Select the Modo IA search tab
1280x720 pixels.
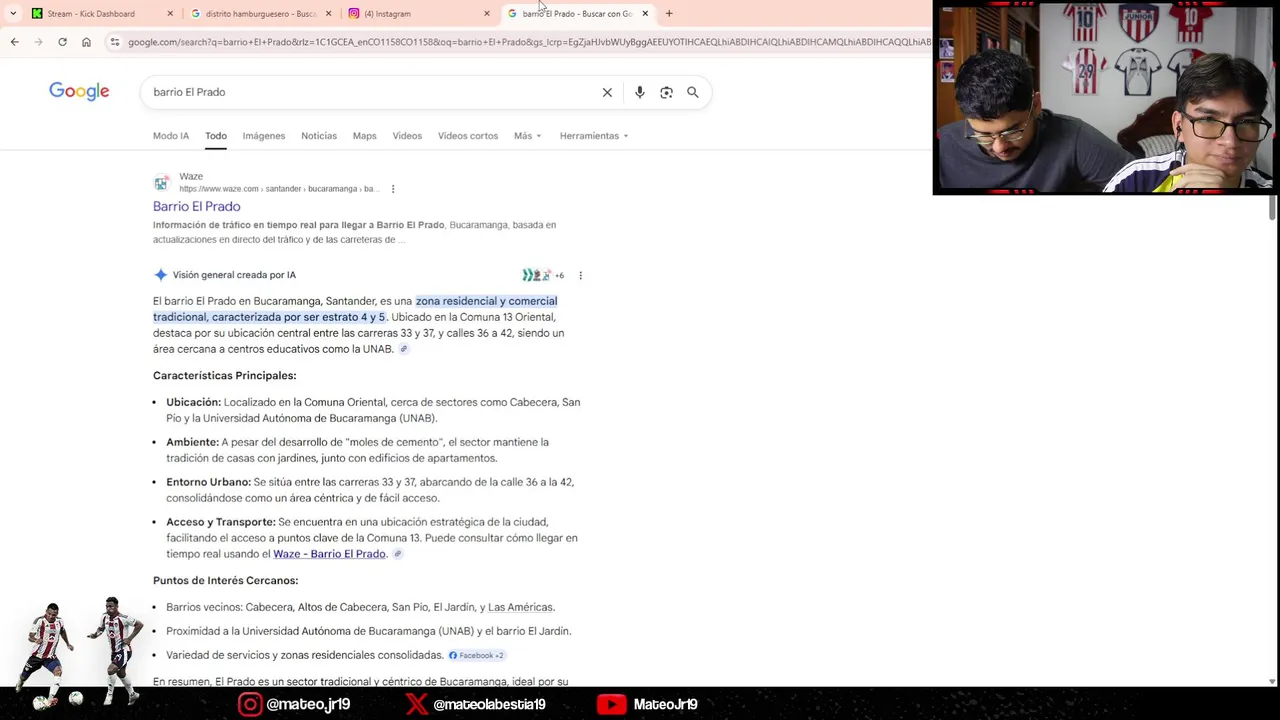[171, 136]
